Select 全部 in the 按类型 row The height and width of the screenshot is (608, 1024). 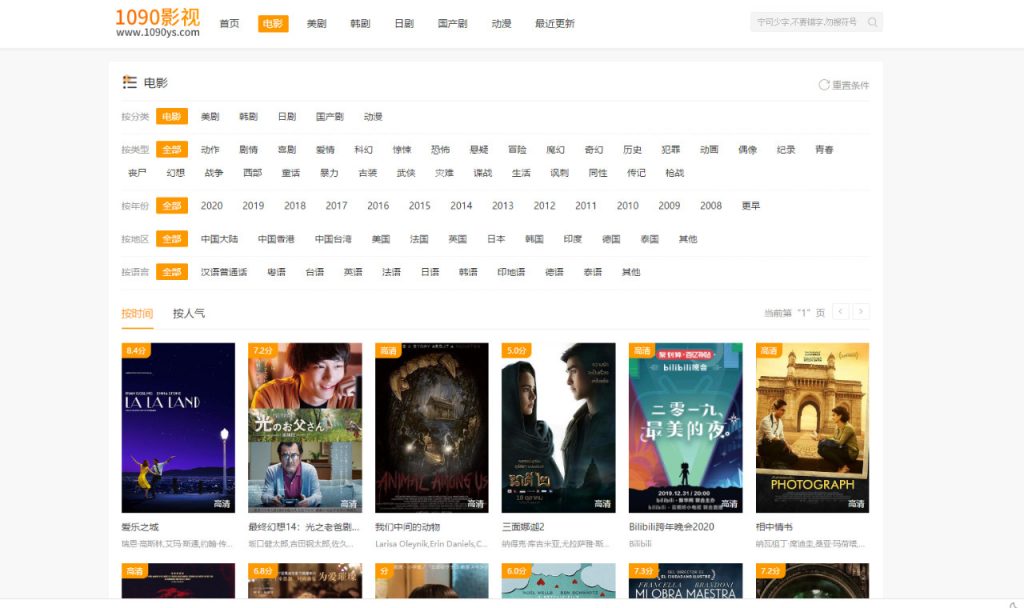pyautogui.click(x=172, y=150)
